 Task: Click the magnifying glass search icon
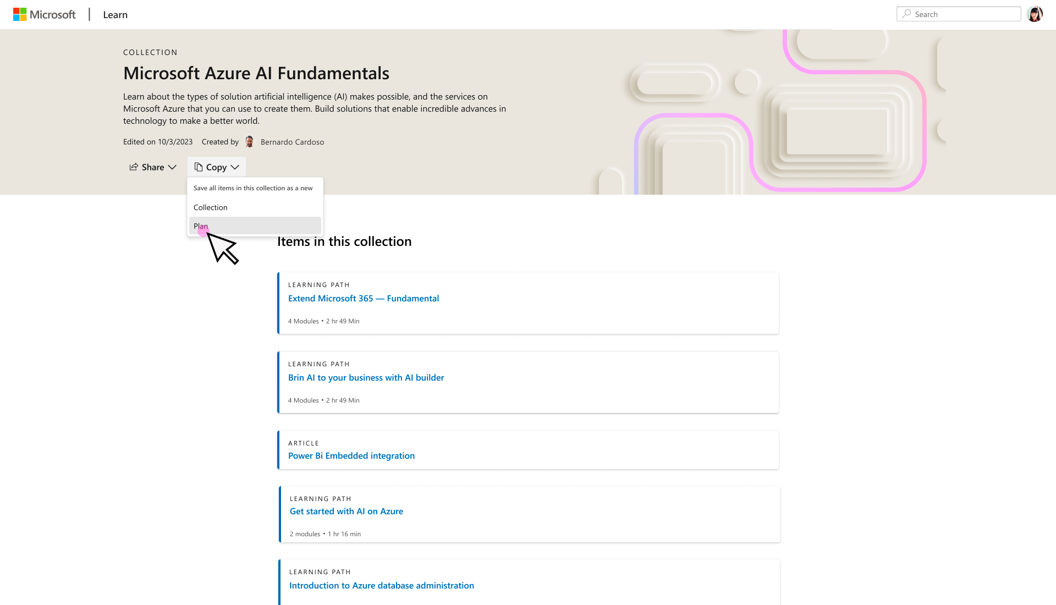[908, 13]
